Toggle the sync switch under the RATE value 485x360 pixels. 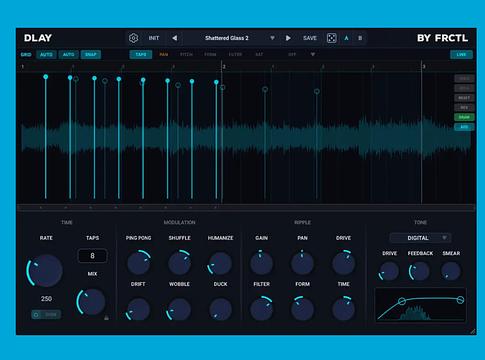46,314
